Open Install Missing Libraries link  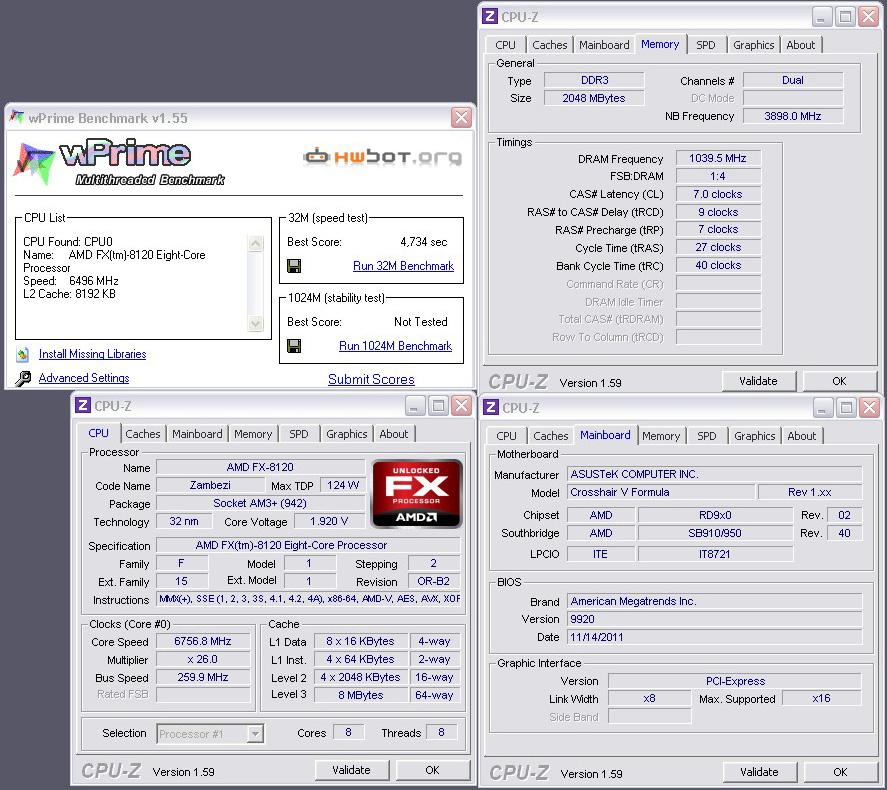tap(92, 354)
